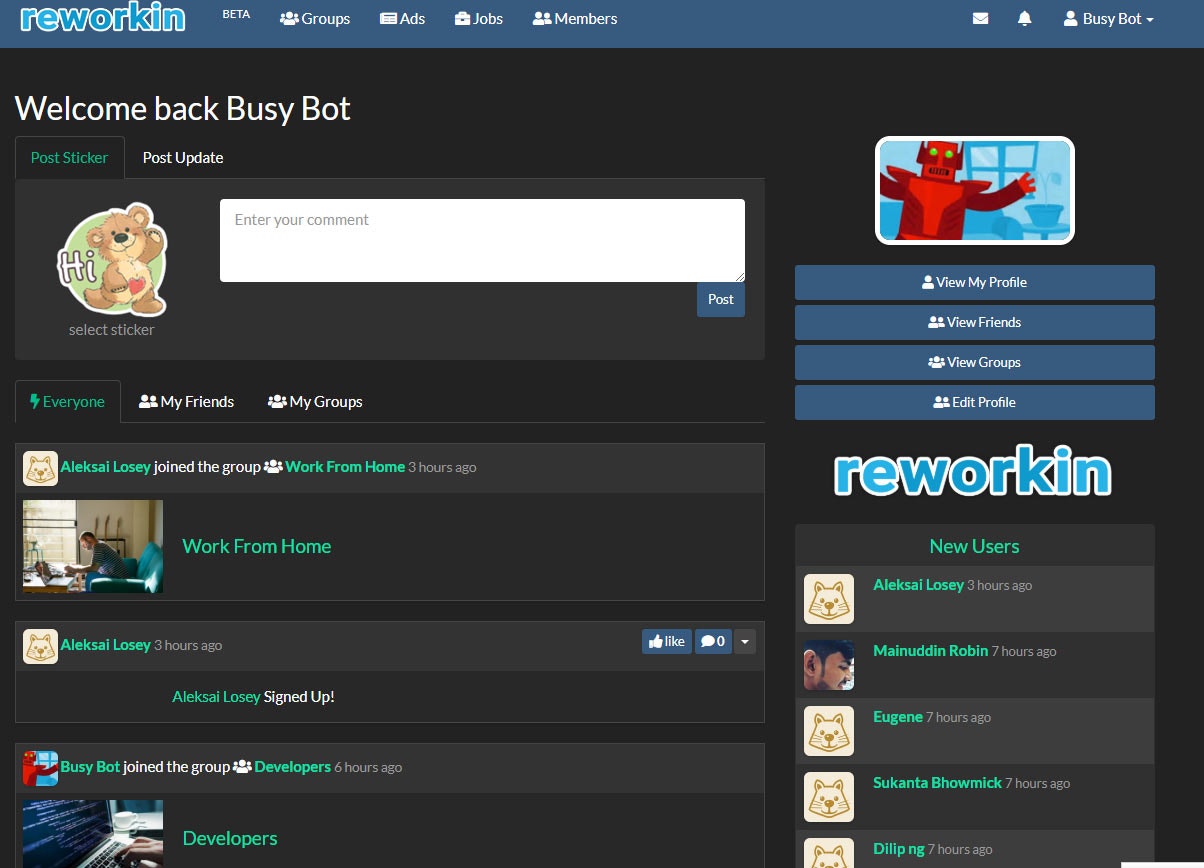Click Sukanta Bhowmick avatar in New Users
This screenshot has height=868, width=1204.
[829, 797]
